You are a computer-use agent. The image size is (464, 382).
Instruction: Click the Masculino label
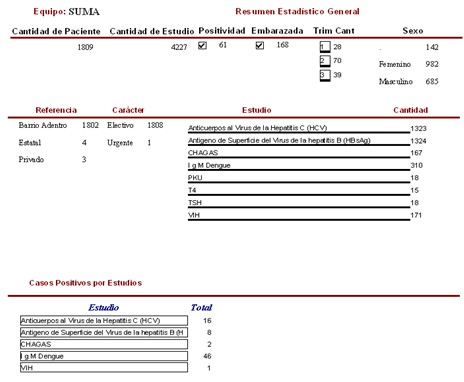pos(396,82)
